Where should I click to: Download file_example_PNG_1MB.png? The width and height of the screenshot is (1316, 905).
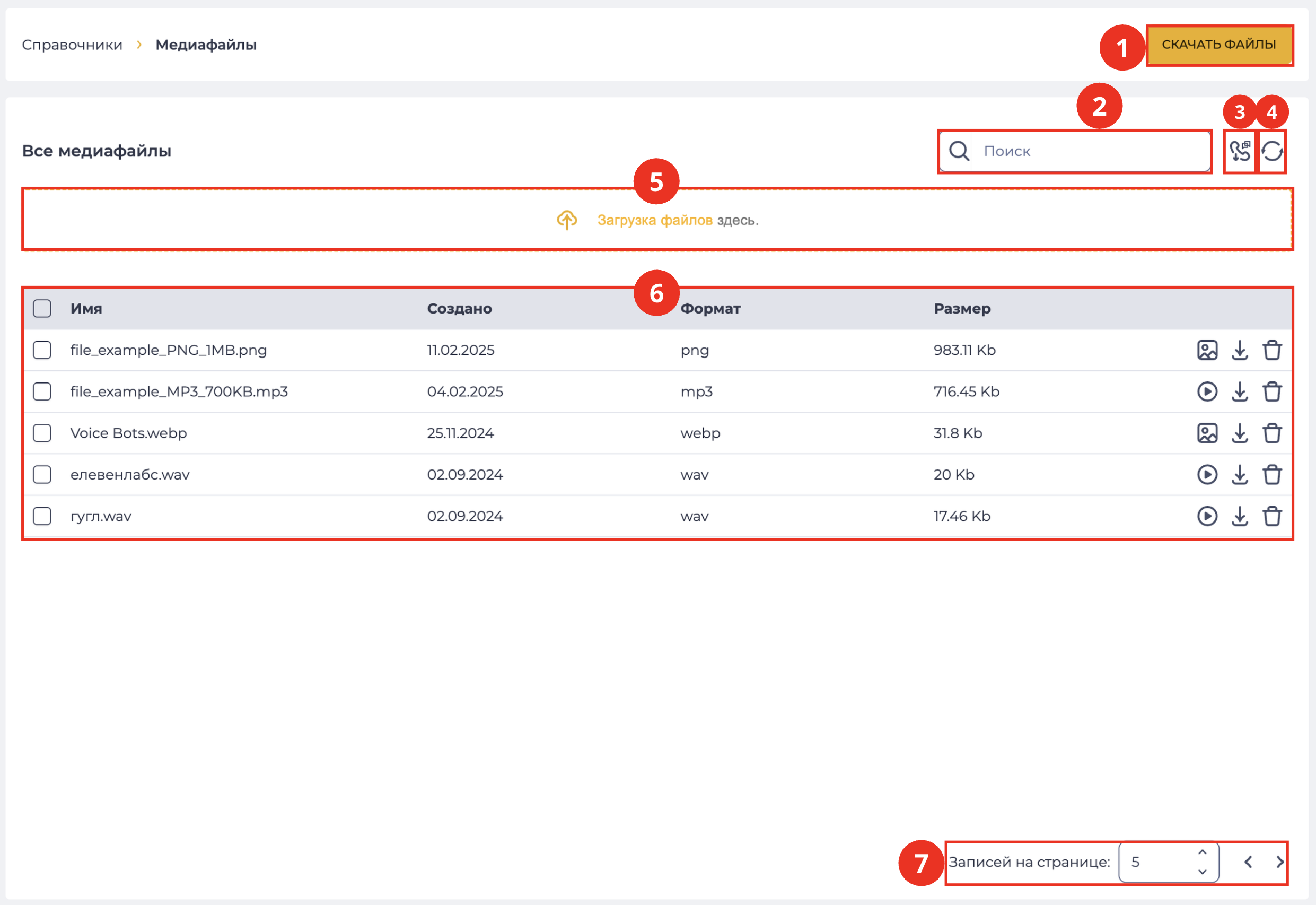click(1240, 350)
